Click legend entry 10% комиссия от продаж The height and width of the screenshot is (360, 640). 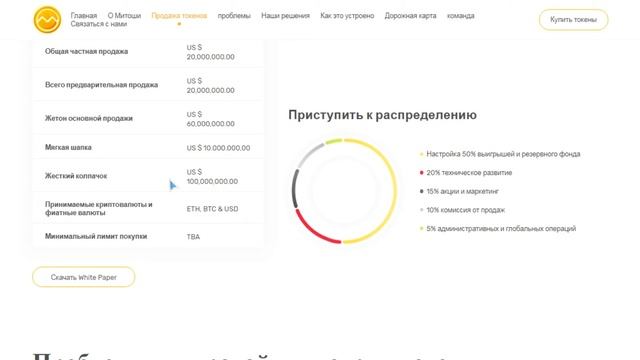click(462, 210)
